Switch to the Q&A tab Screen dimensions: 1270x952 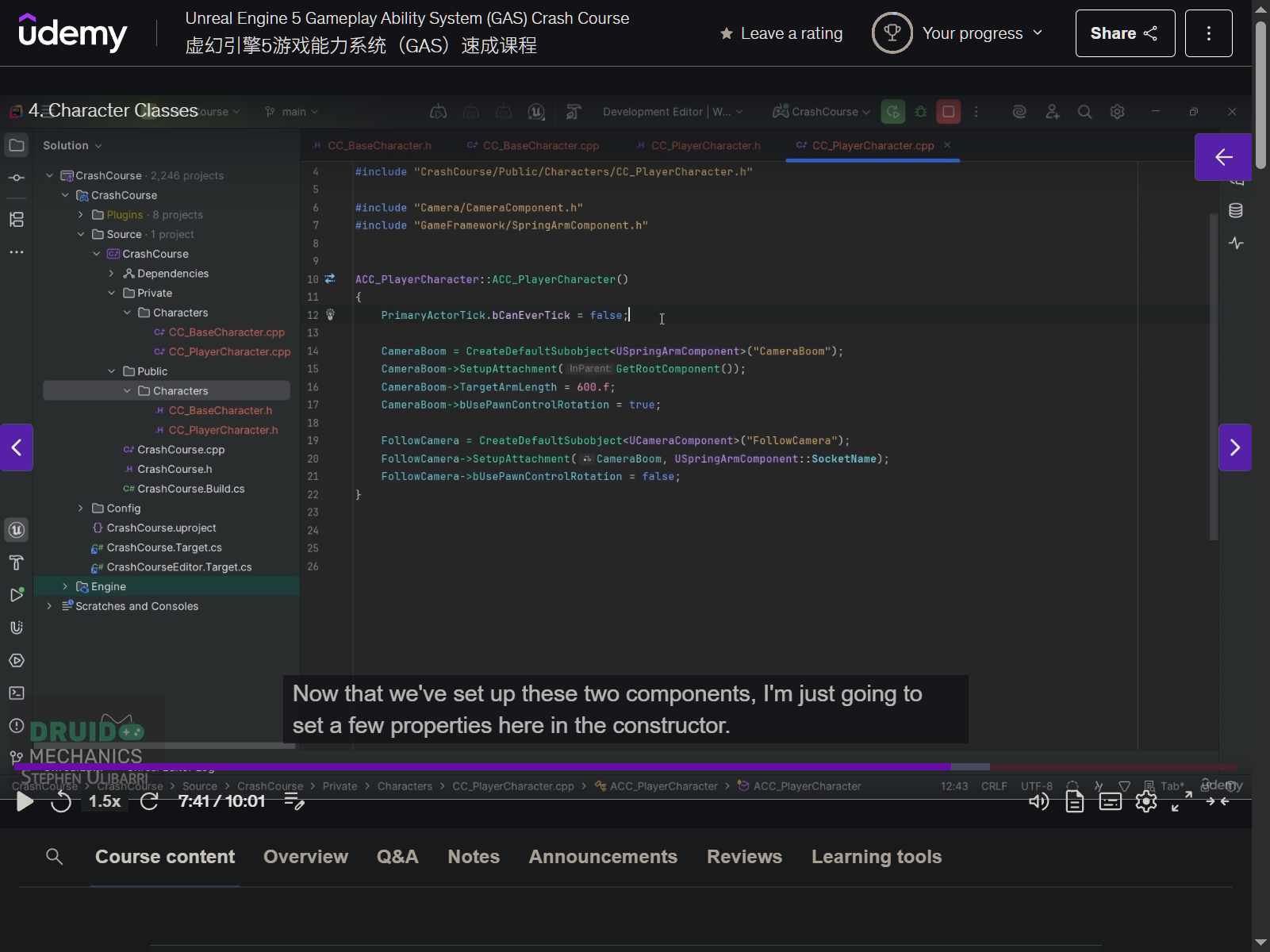(x=397, y=857)
